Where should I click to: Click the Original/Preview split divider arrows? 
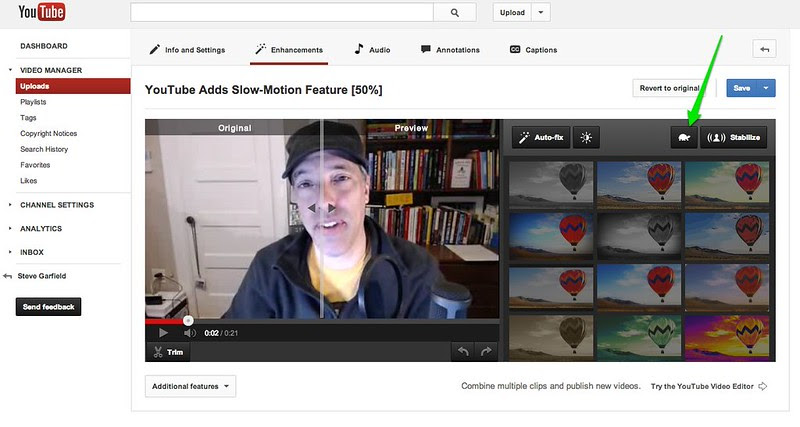coord(321,208)
